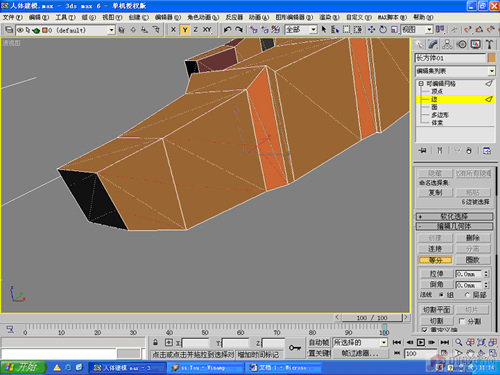Click the 拉伸 (Extrude) button
500x375 pixels.
click(436, 274)
